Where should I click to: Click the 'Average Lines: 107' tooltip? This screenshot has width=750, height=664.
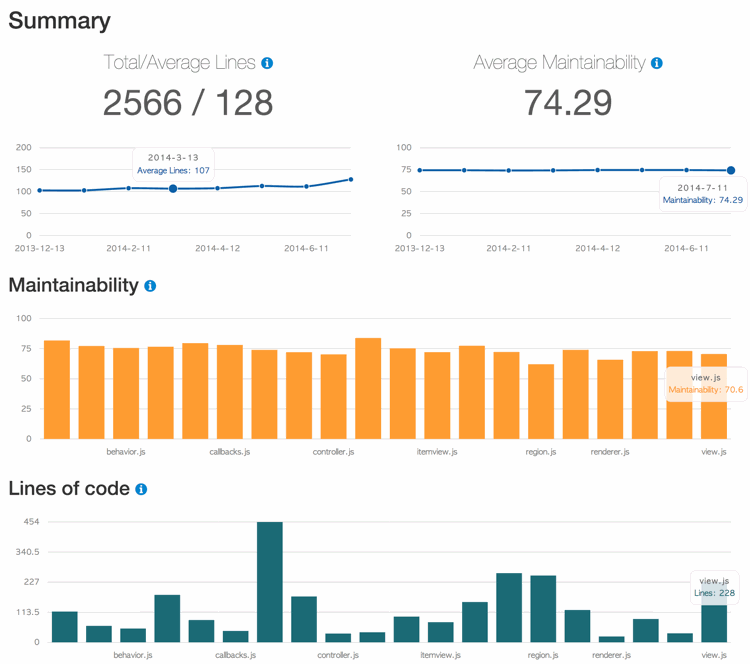coord(173,164)
